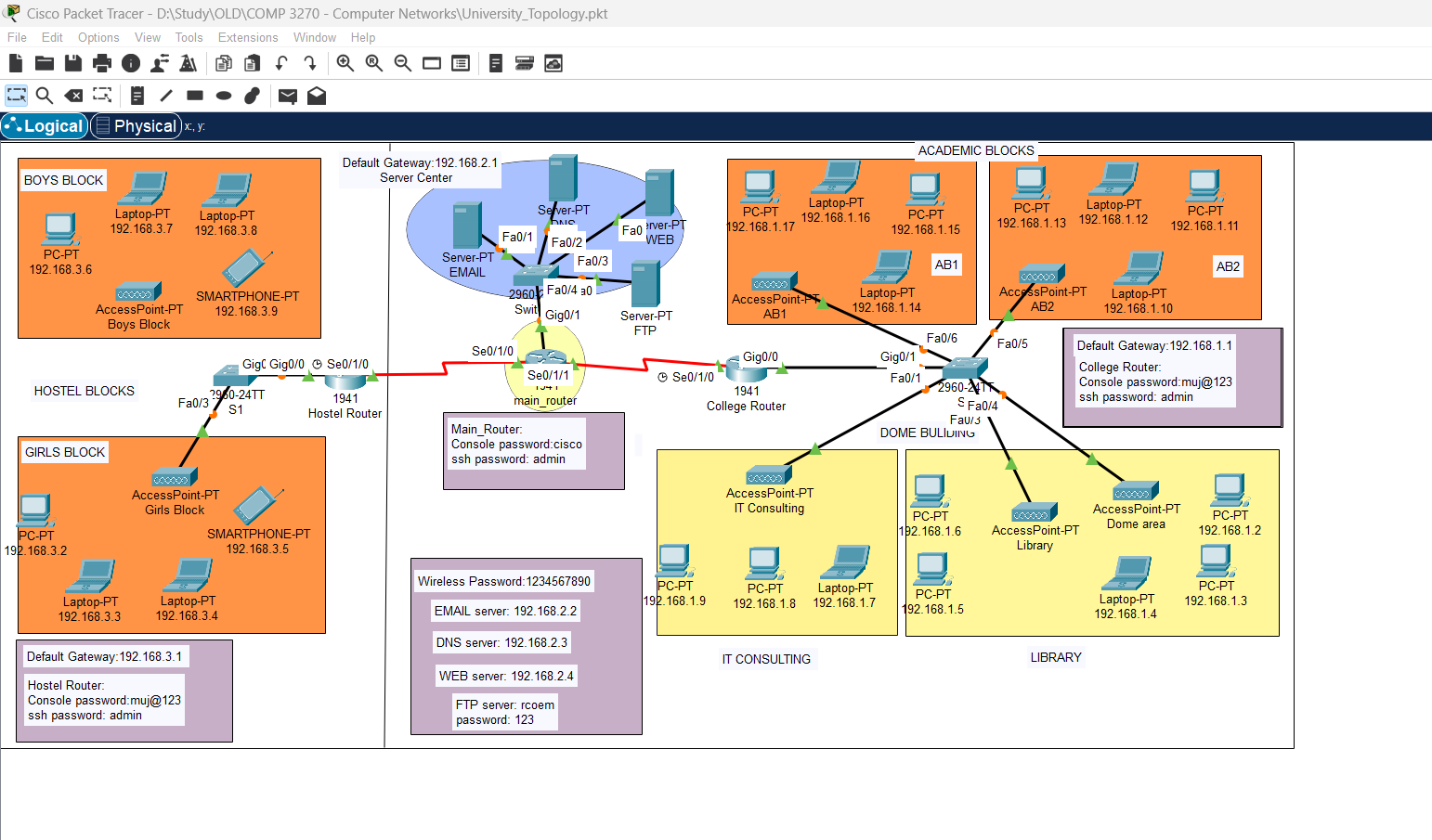Choose the Place Note tool
This screenshot has height=840, width=1432.
pos(137,96)
